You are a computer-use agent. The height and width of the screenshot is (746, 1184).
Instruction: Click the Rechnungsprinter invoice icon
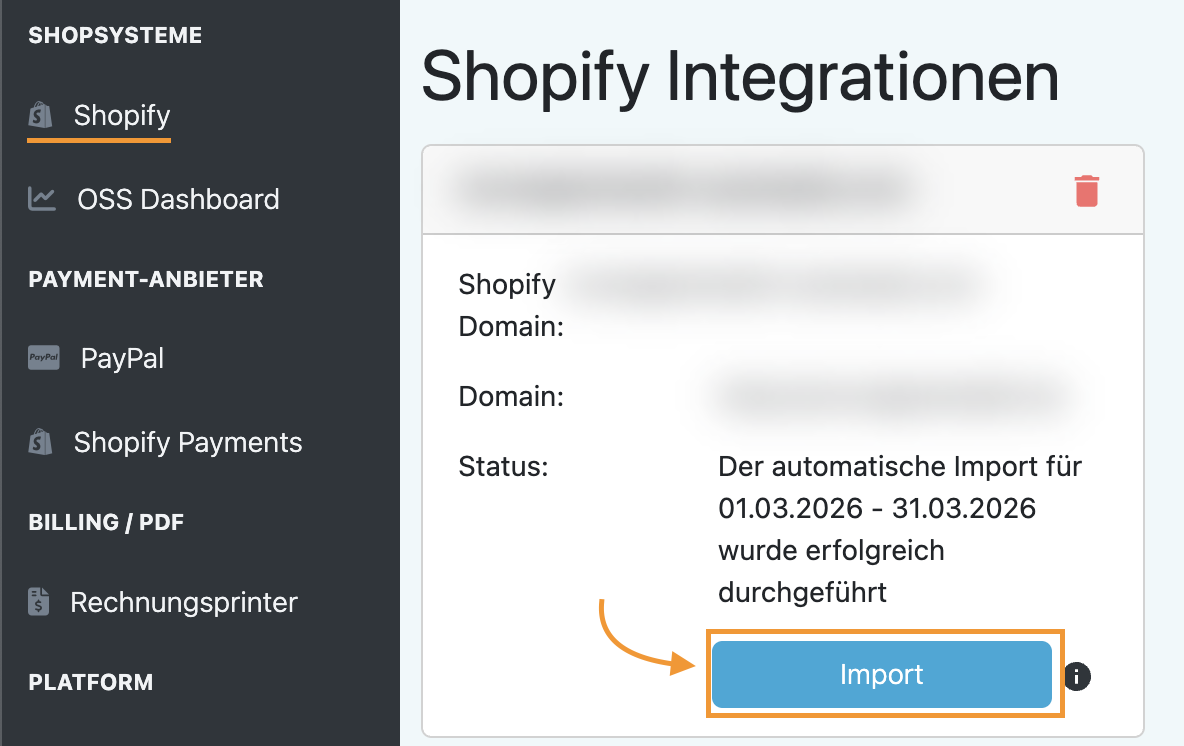coord(39,602)
